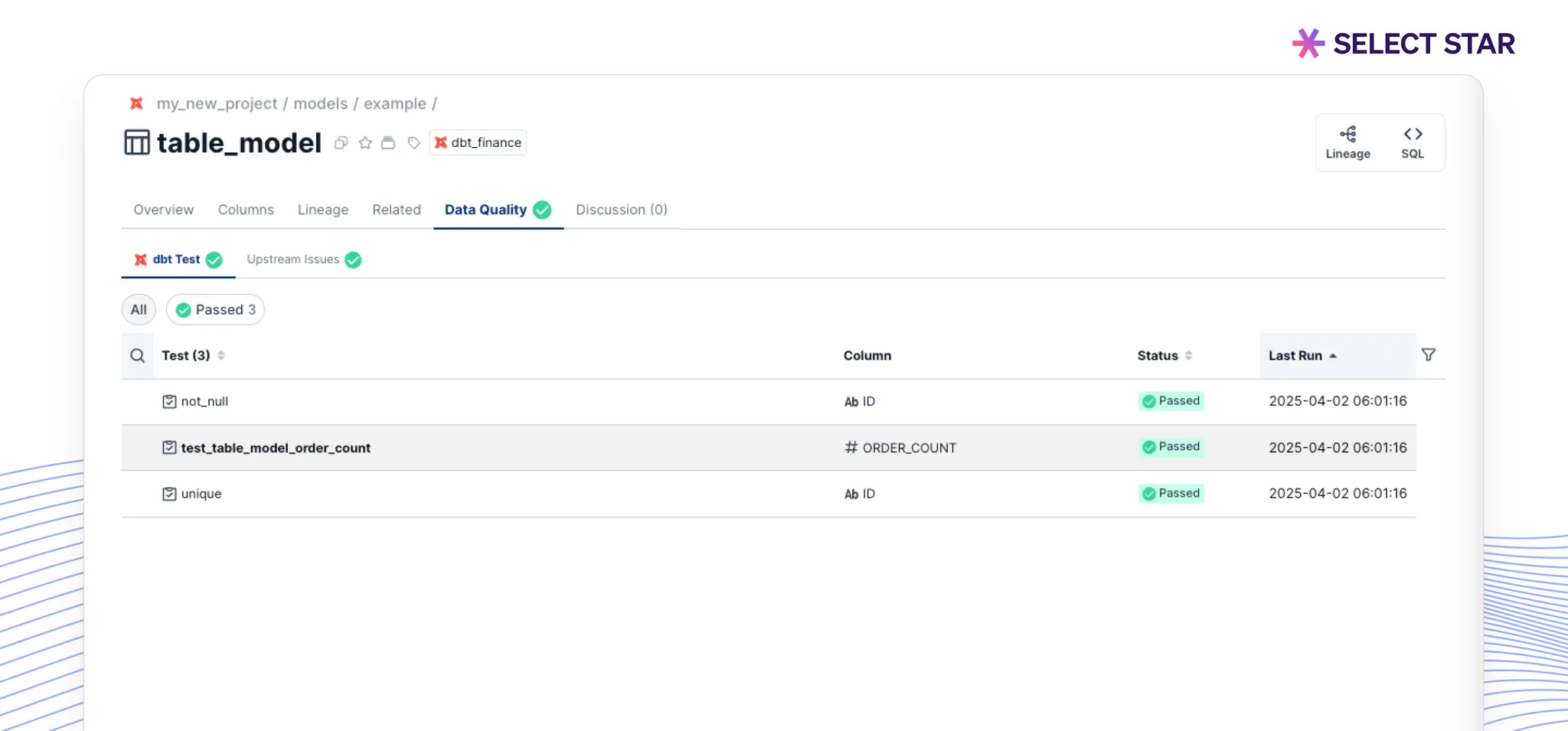Open the search icon in tests table
Image resolution: width=1568 pixels, height=731 pixels.
[137, 356]
